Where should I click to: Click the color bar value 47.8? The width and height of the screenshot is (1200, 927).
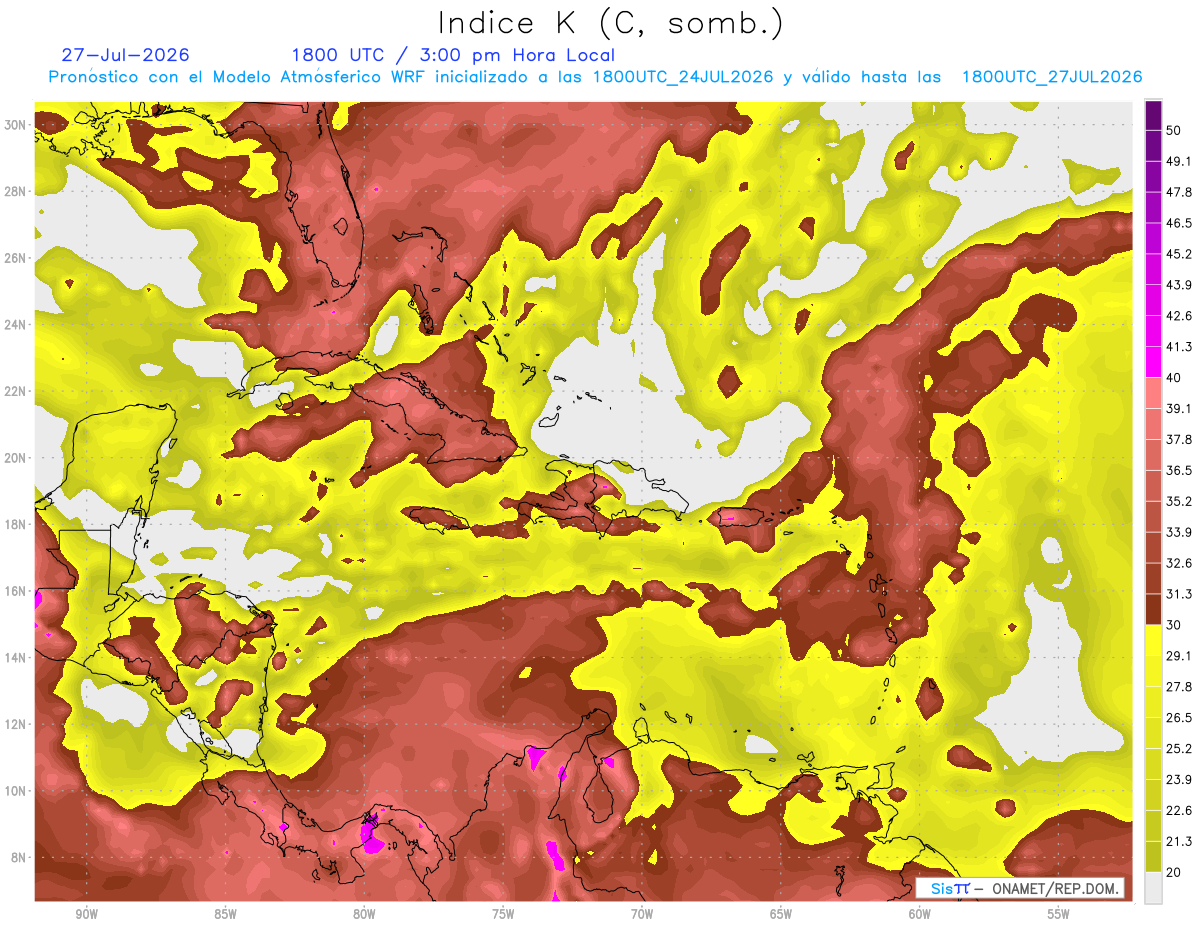tap(1180, 192)
